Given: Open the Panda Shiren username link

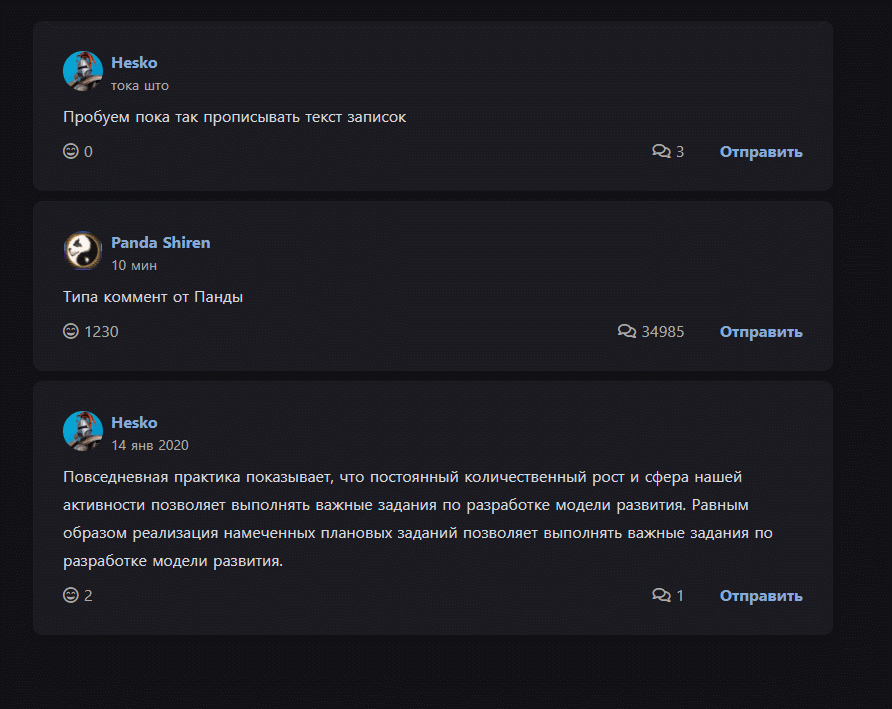Looking at the screenshot, I should 160,242.
